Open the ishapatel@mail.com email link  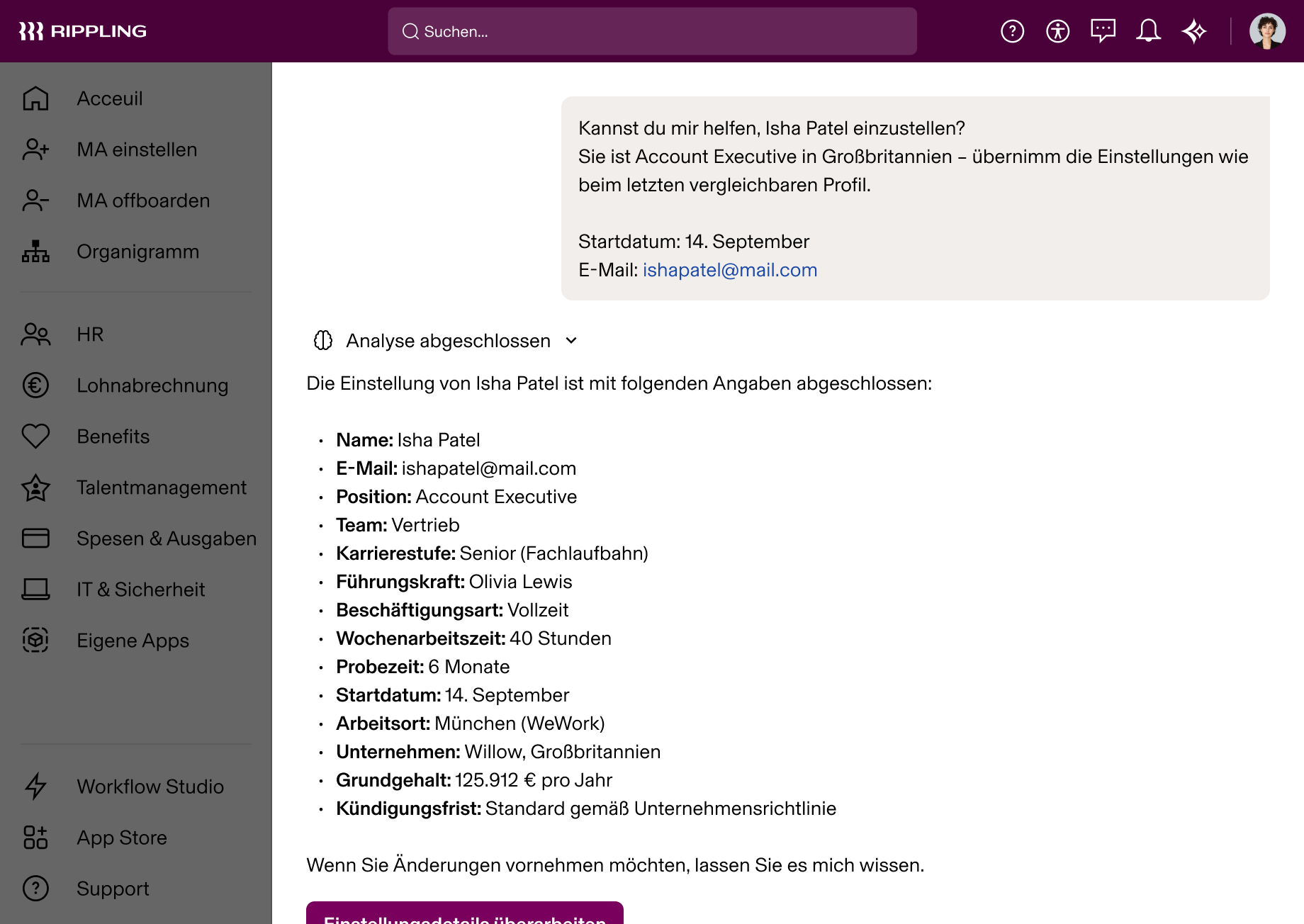tap(730, 270)
